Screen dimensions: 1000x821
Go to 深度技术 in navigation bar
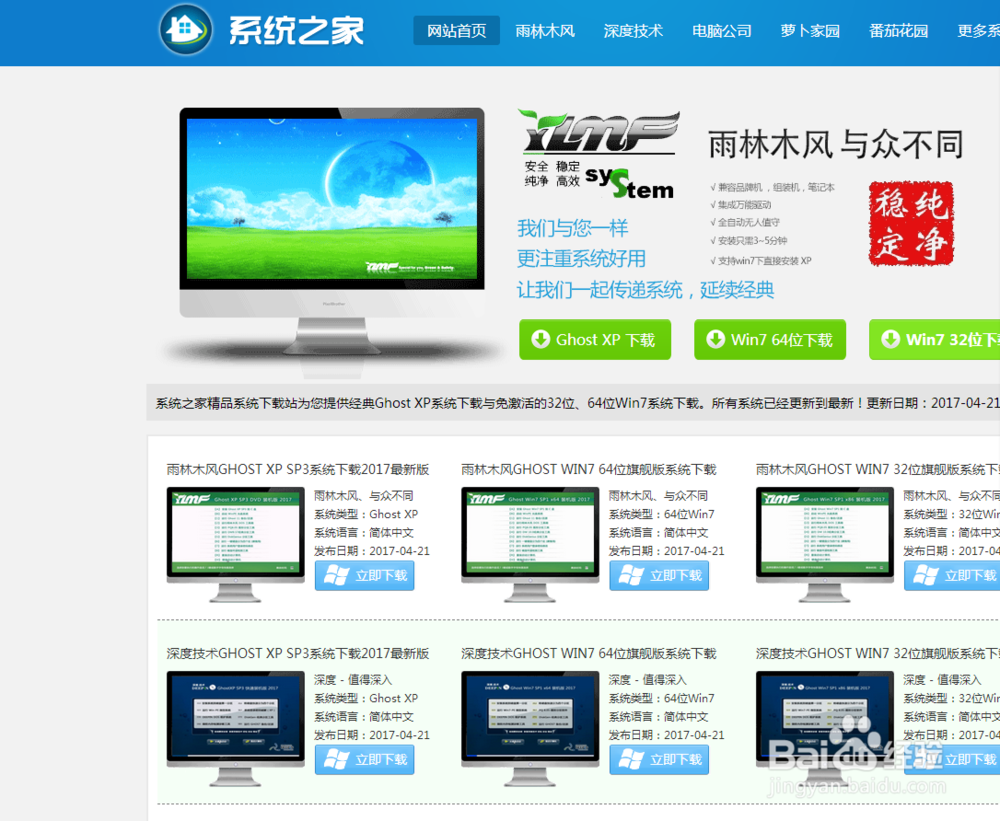click(633, 31)
